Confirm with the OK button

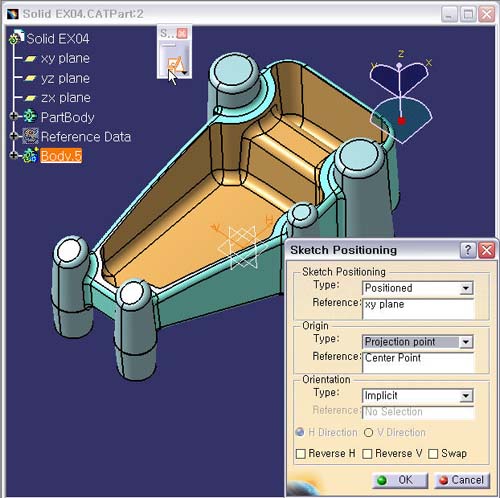pyautogui.click(x=400, y=480)
